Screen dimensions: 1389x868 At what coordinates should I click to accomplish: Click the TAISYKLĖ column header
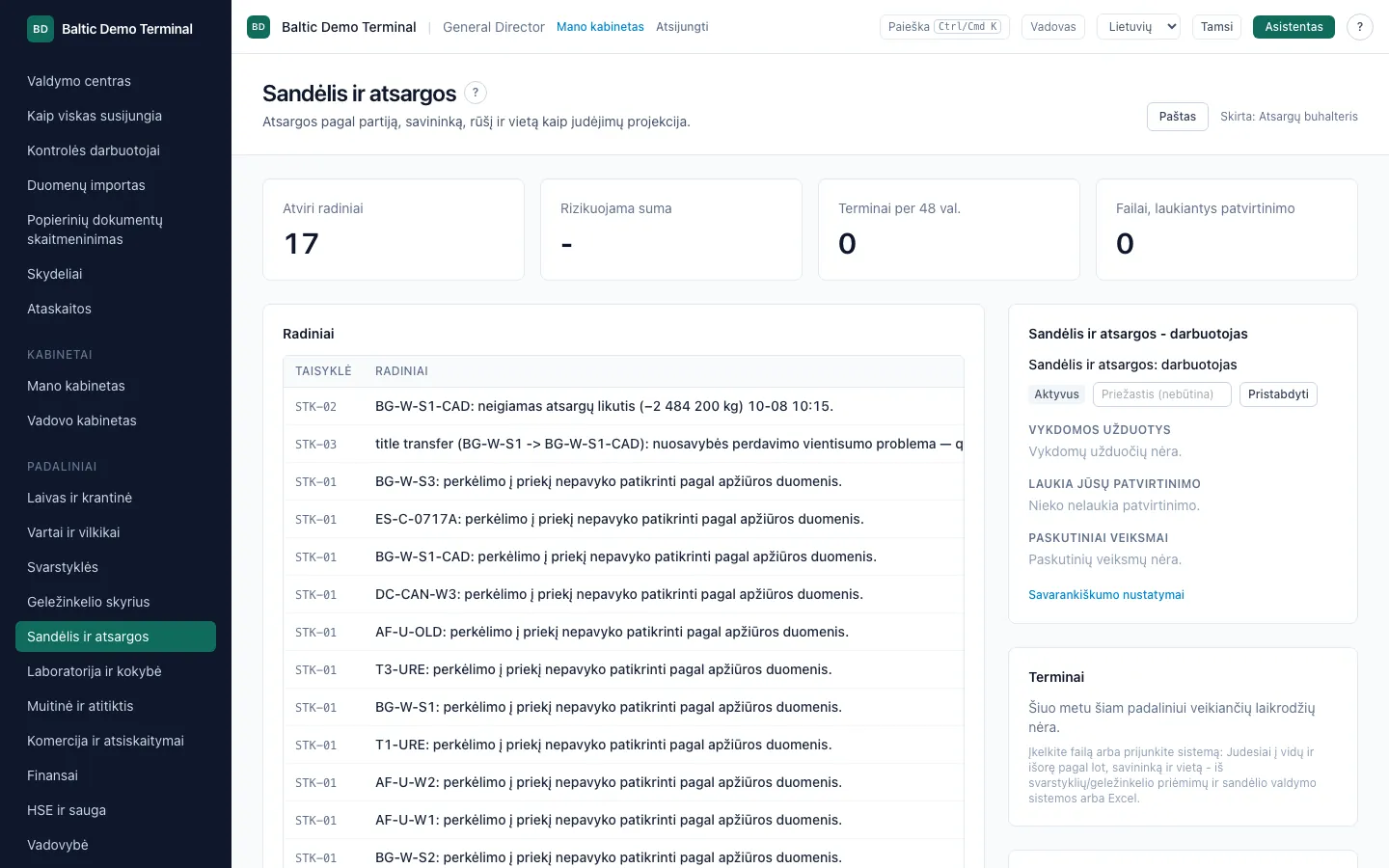(323, 371)
